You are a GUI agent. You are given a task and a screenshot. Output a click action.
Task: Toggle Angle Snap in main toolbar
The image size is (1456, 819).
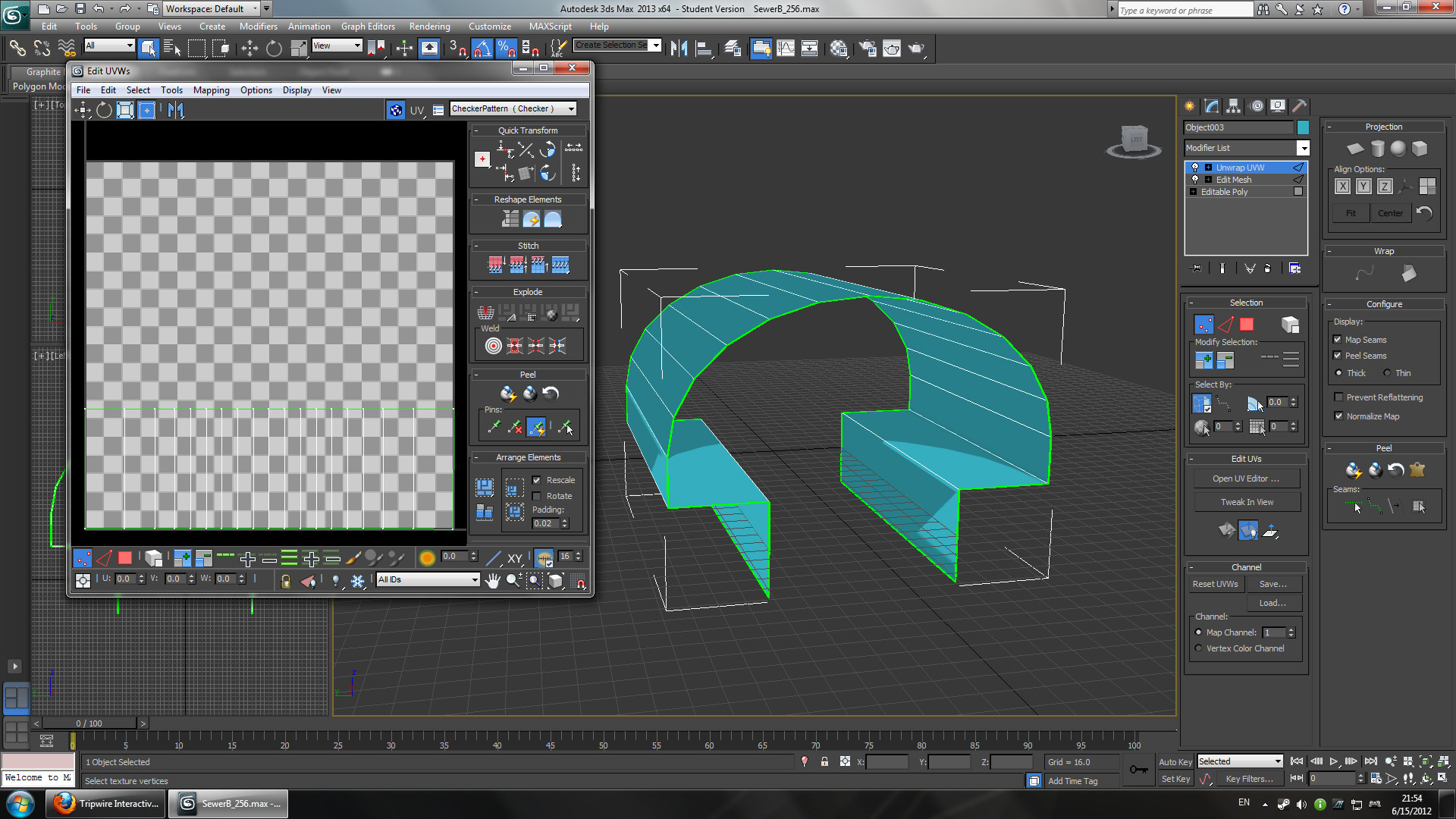482,49
